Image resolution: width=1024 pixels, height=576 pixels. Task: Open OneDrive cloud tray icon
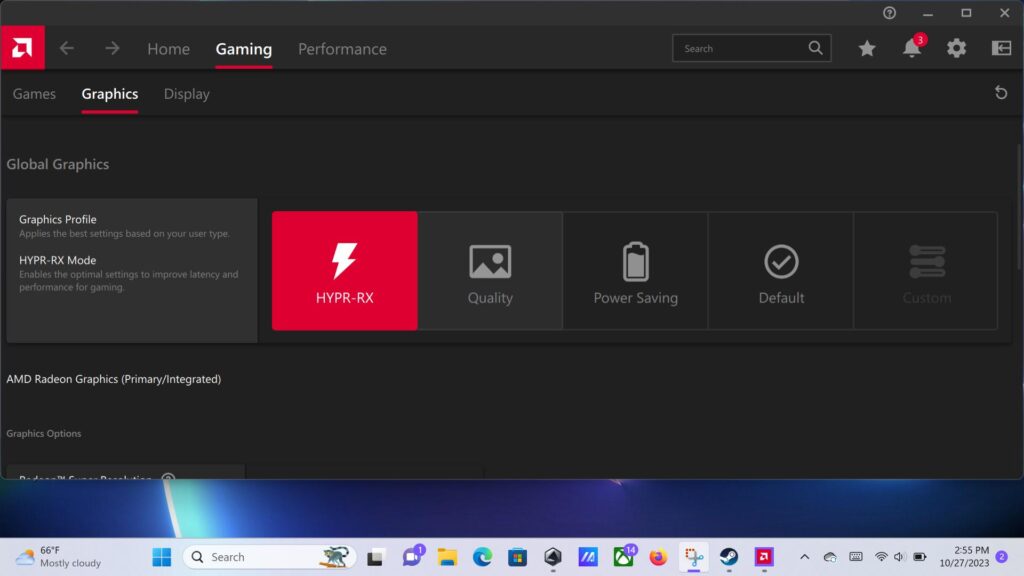(x=830, y=557)
